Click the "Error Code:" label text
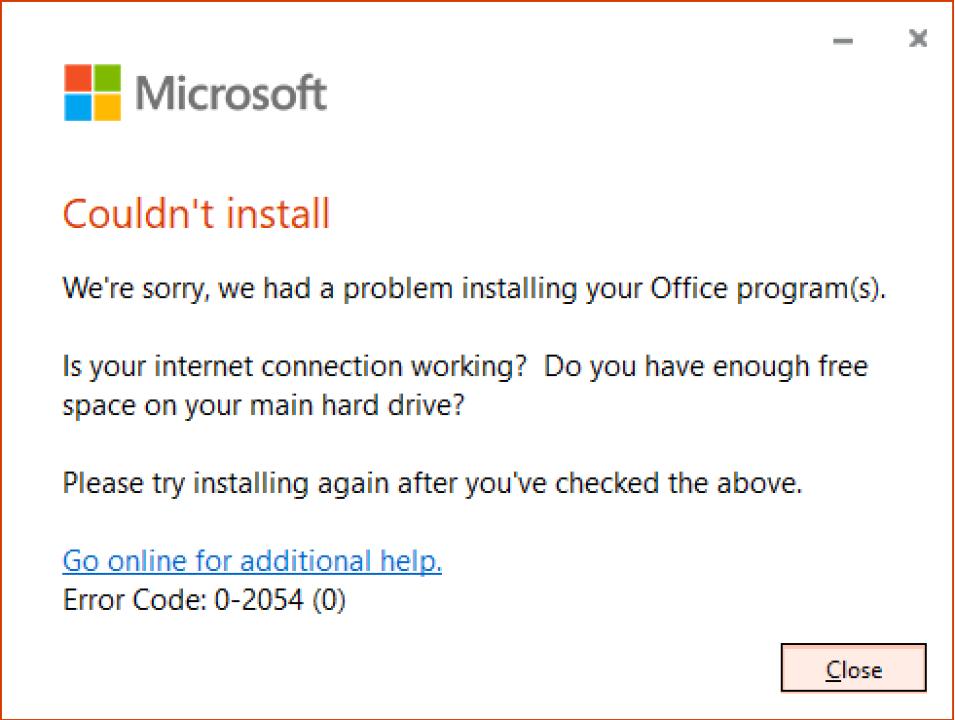Viewport: 955px width, 720px height. click(x=134, y=601)
